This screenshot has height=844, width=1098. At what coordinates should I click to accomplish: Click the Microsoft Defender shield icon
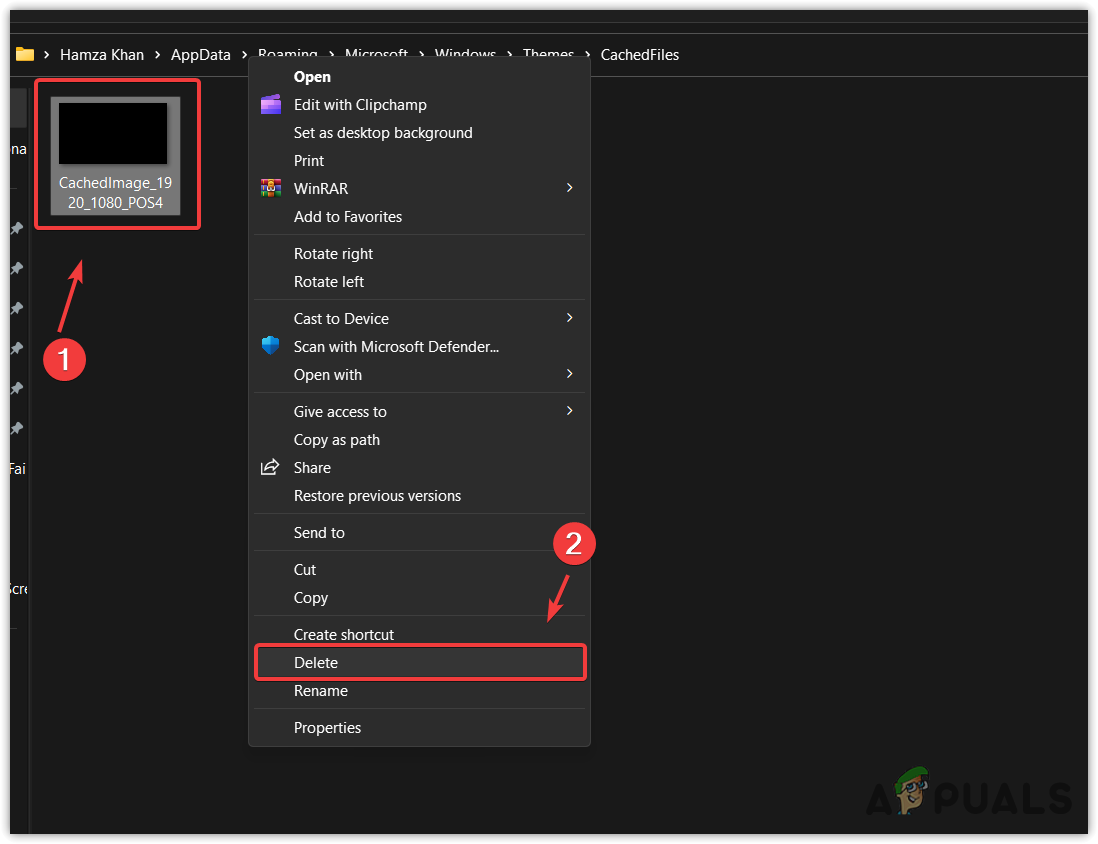[270, 346]
